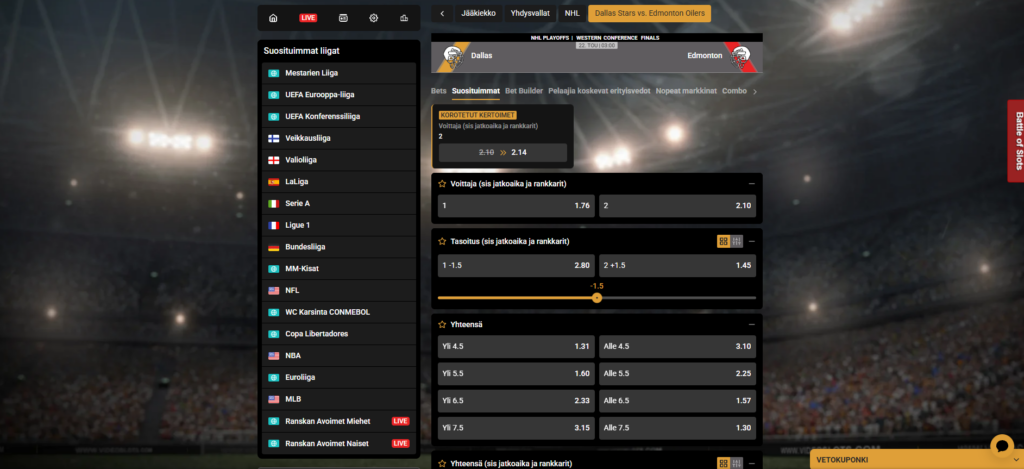The height and width of the screenshot is (469, 1024).
Task: Navigate to Yhdysvallat breadcrumb
Action: tap(530, 13)
